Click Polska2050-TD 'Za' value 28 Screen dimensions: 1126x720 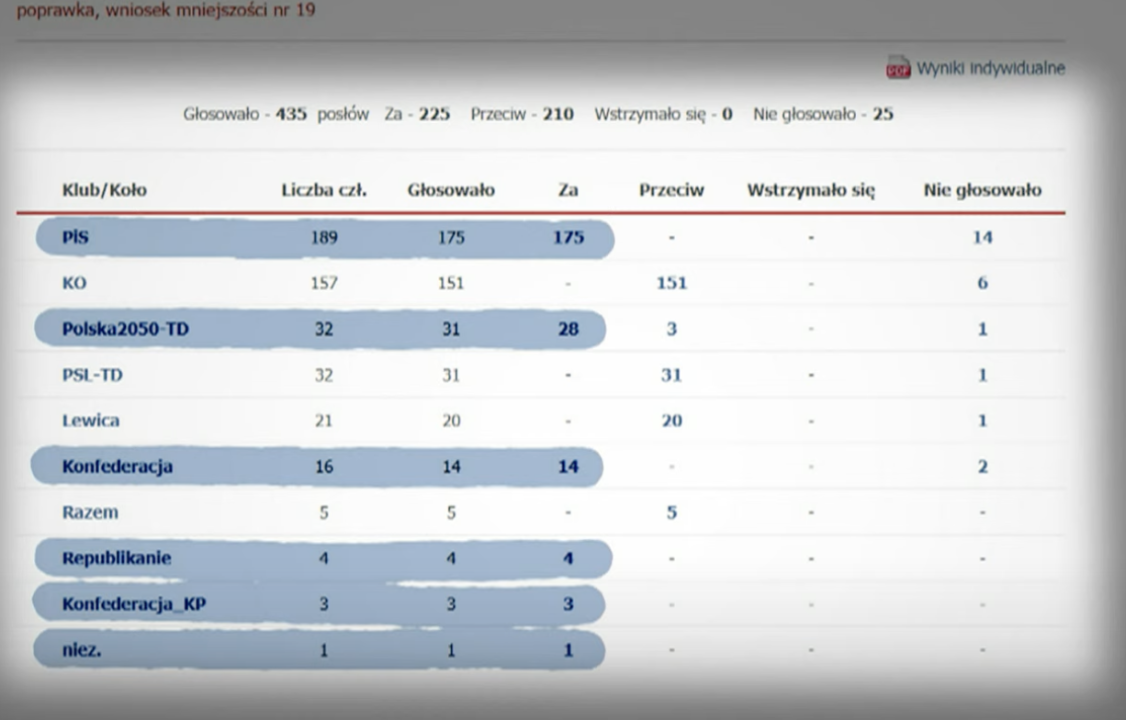point(568,329)
